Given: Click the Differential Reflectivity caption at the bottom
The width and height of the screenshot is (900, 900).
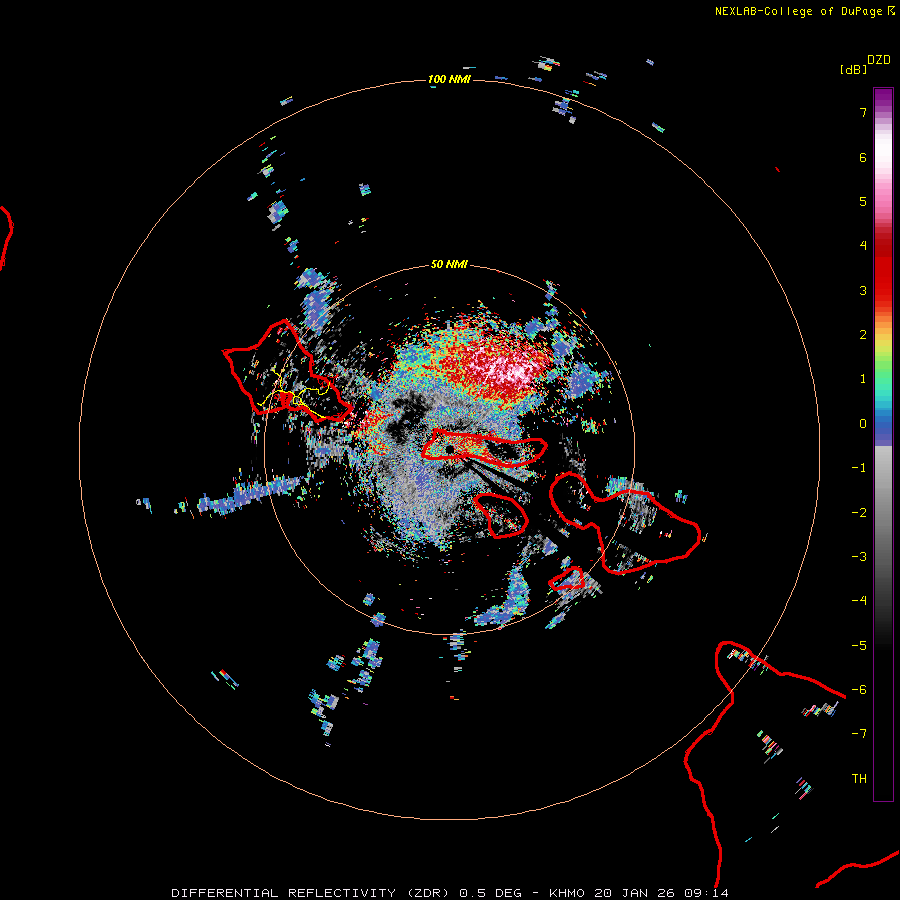Looking at the screenshot, I should click(x=450, y=893).
